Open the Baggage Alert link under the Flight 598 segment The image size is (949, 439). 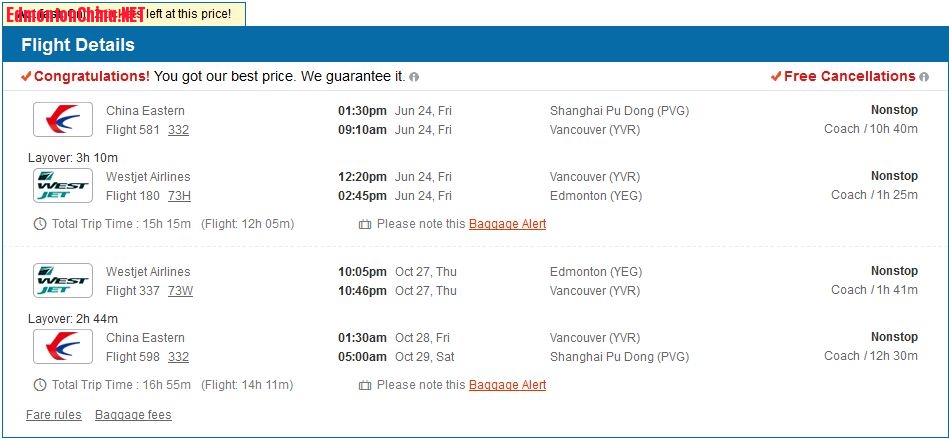coord(507,385)
